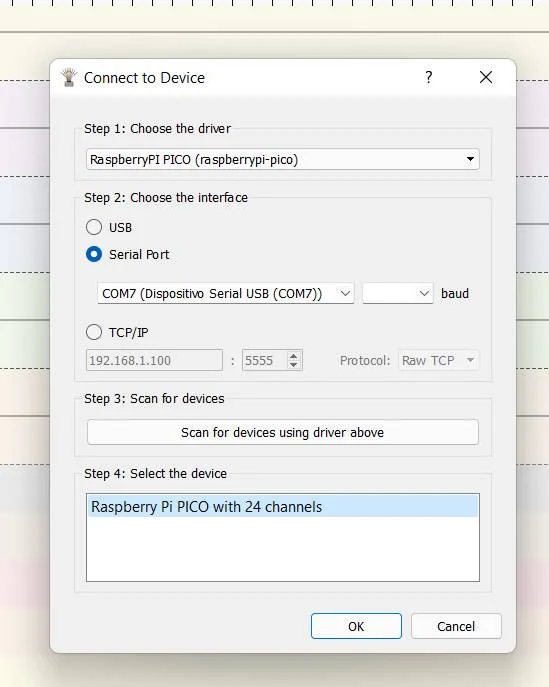Click the OK button

pyautogui.click(x=356, y=626)
